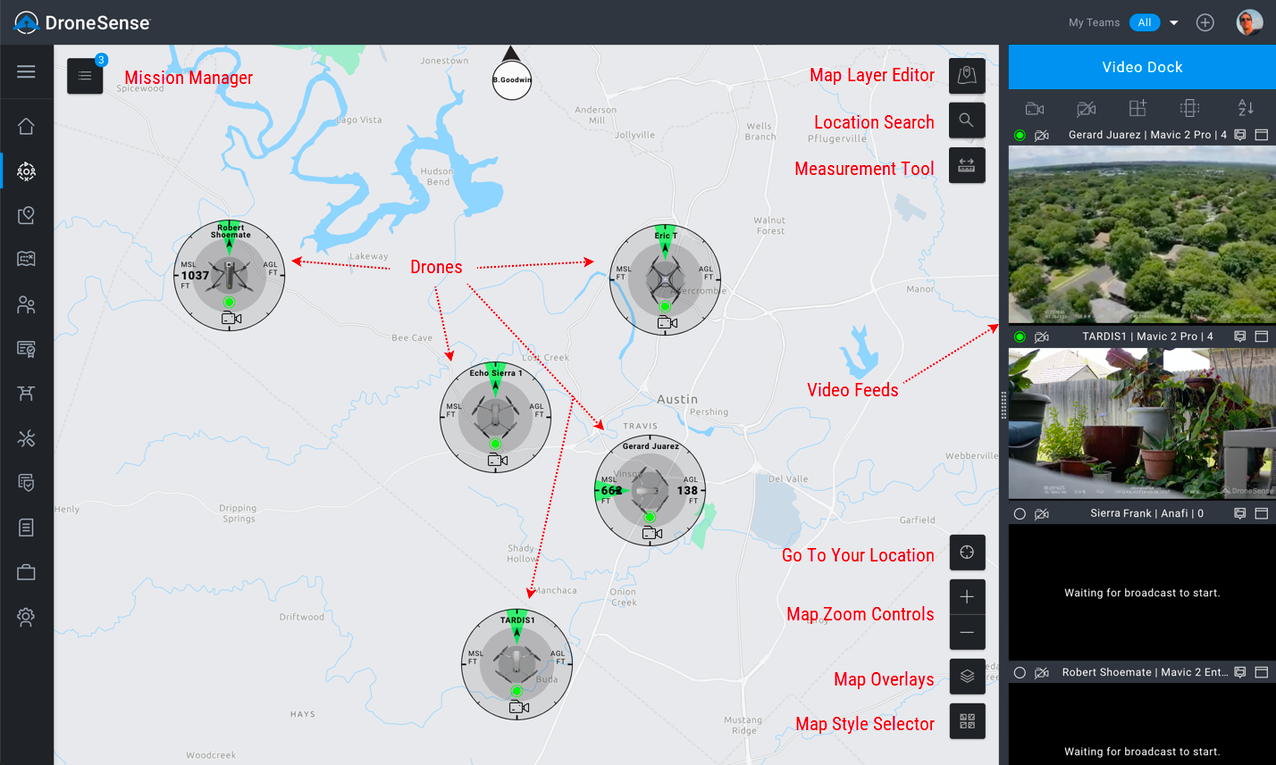Pop out the Gerard Juarez video window
The width and height of the screenshot is (1276, 765).
[1261, 135]
